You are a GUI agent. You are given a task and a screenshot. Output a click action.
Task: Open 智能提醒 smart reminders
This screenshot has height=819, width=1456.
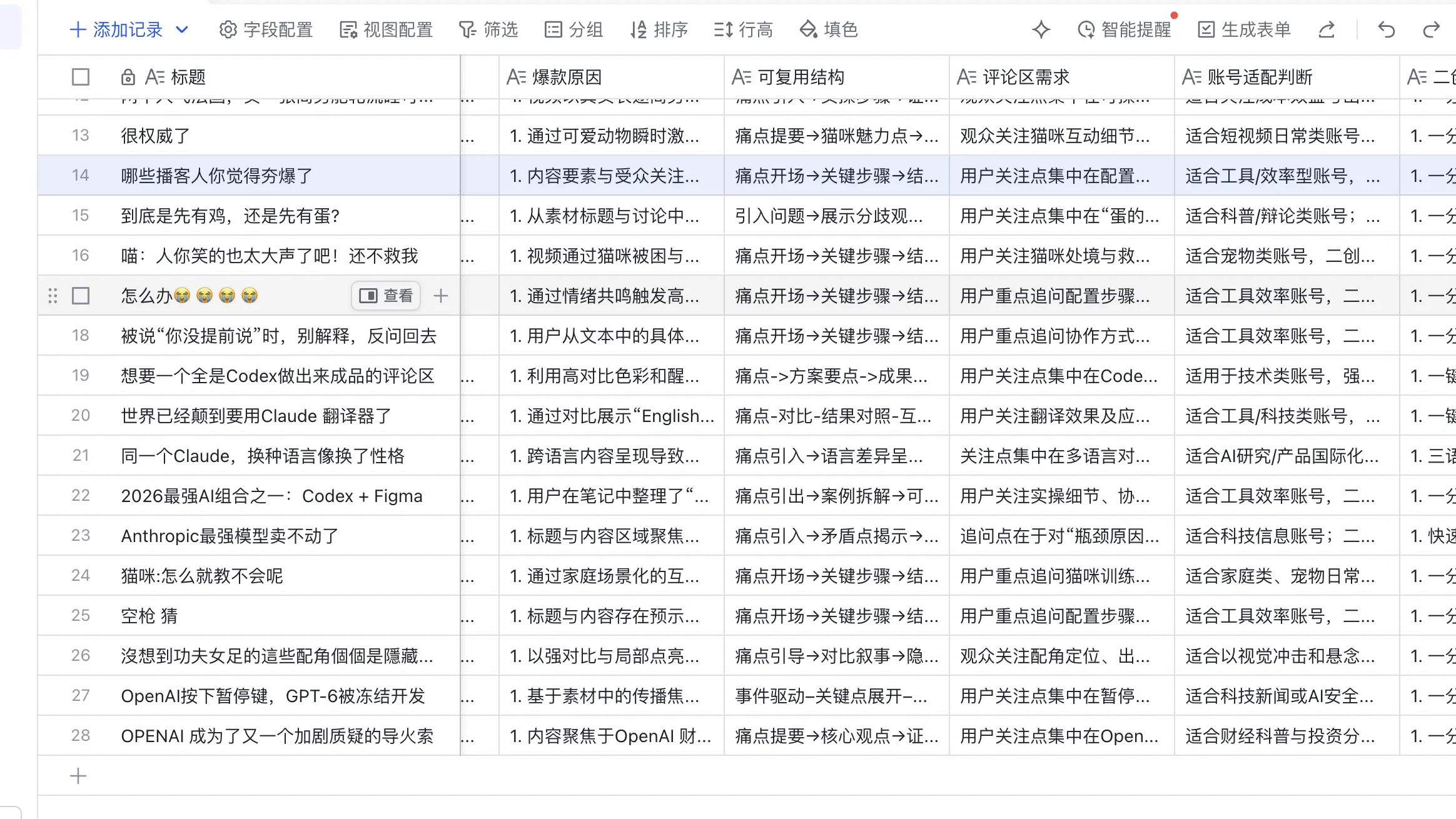pos(1125,29)
